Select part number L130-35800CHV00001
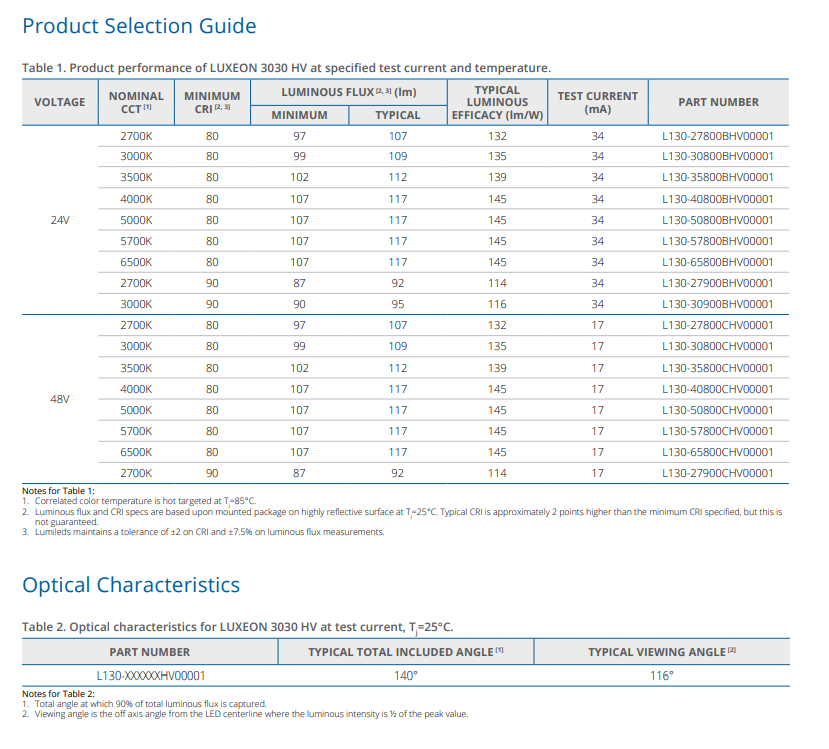 click(717, 368)
